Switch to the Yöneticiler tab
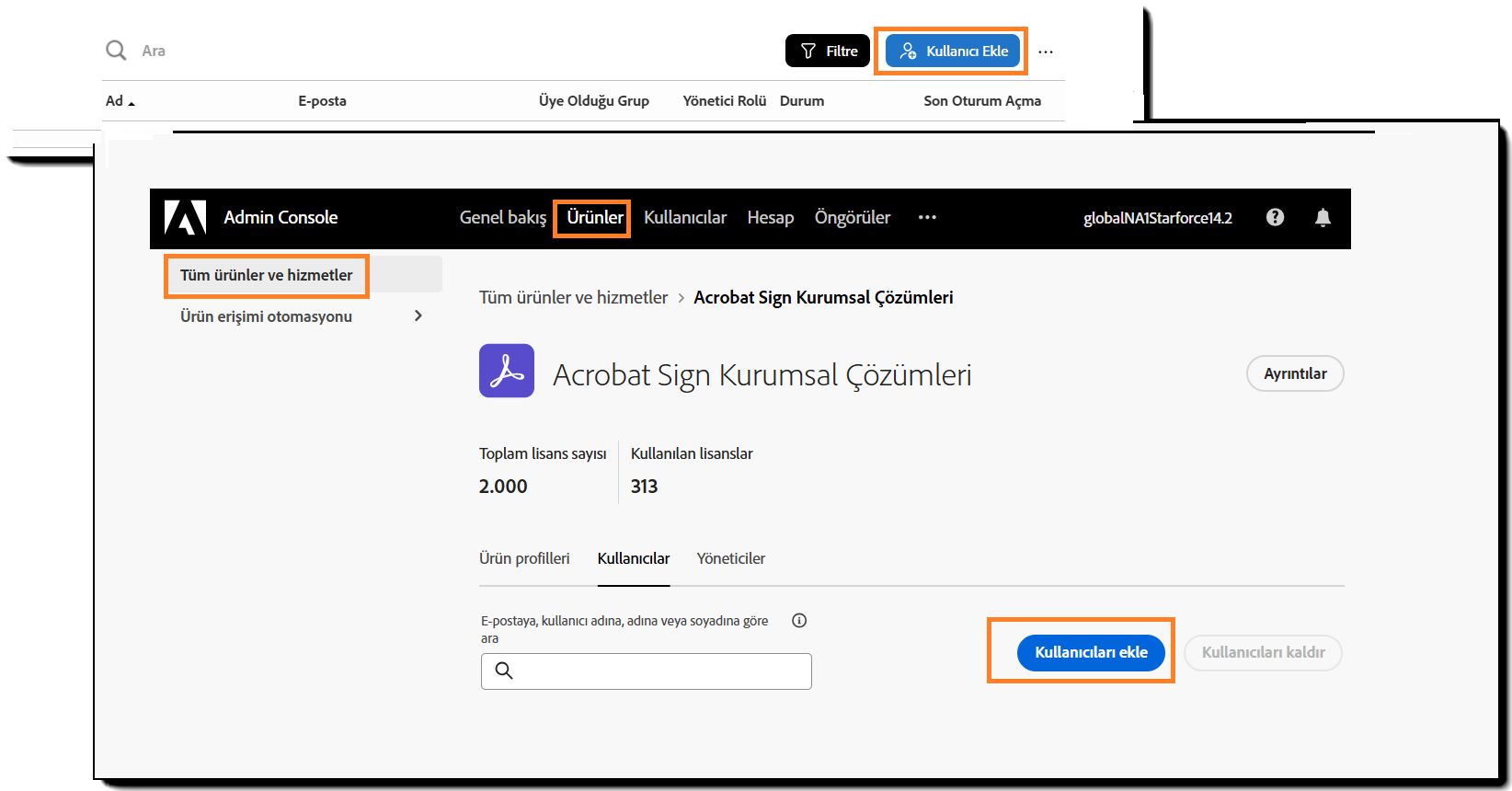 coord(731,558)
